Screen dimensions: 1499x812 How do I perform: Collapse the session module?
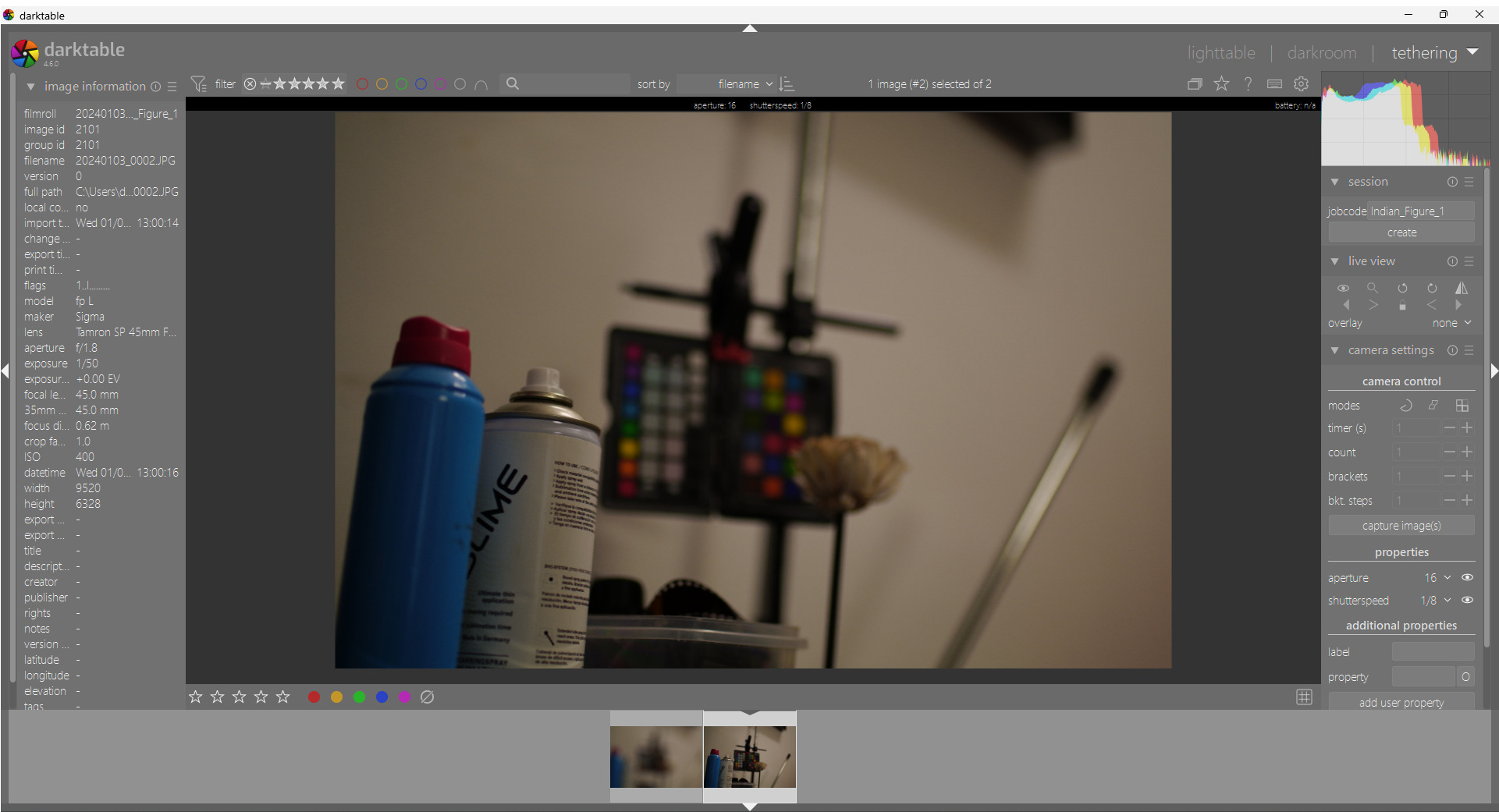click(x=1335, y=182)
